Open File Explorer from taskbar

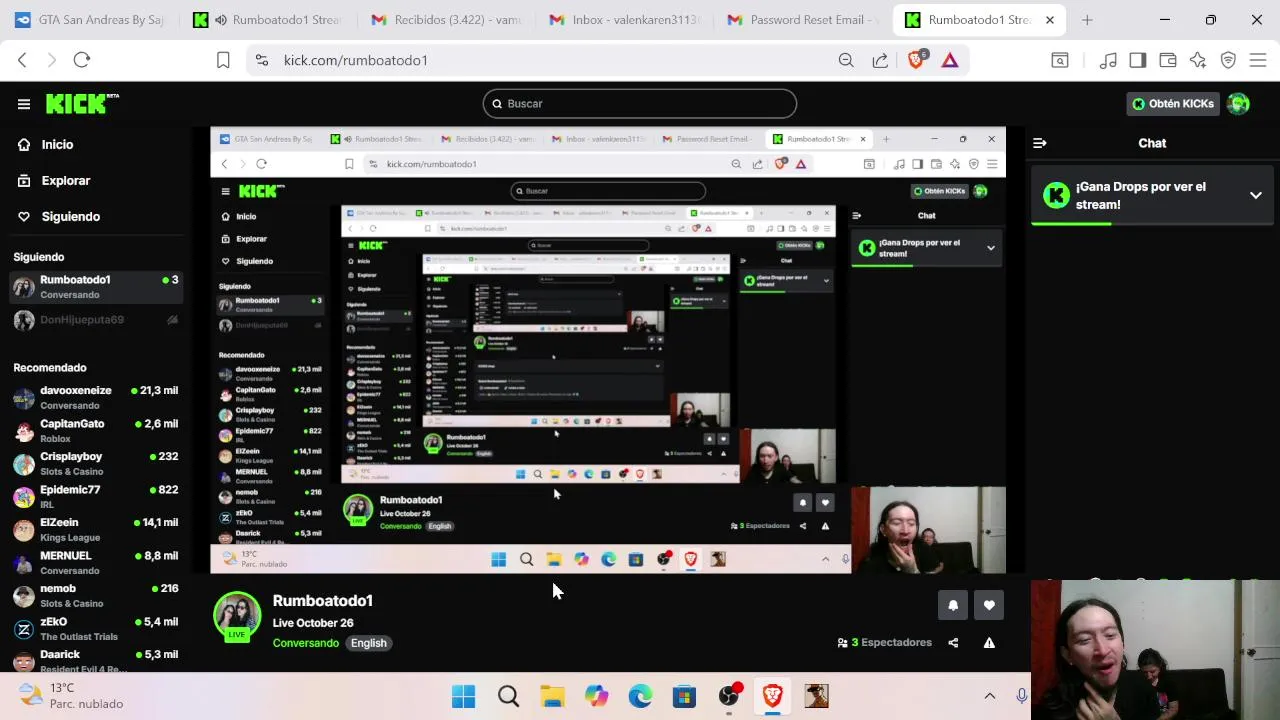[552, 696]
